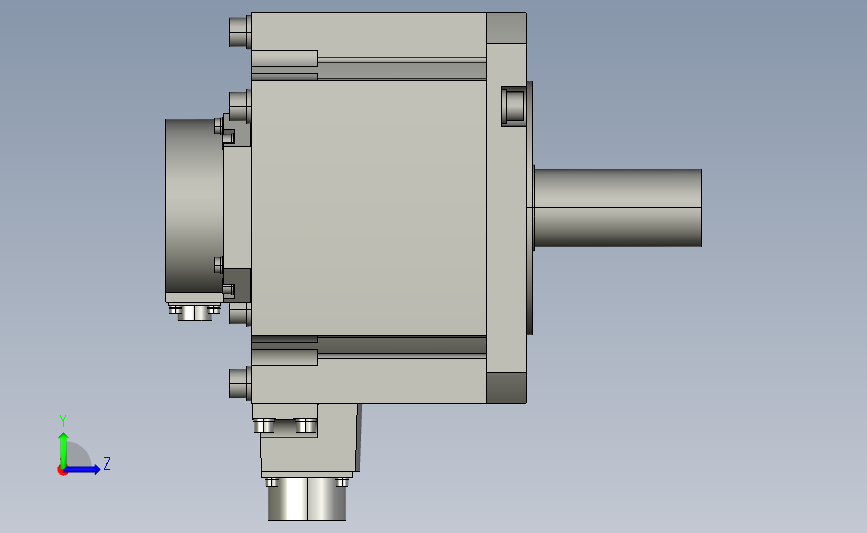Select the motor output shaft

point(618,208)
